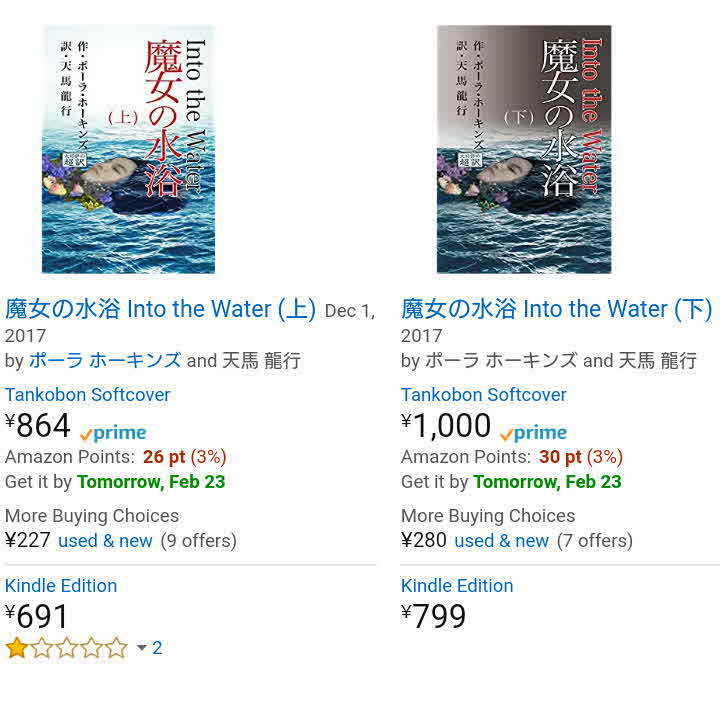Click the Prime logo beside ¥864

point(113,433)
